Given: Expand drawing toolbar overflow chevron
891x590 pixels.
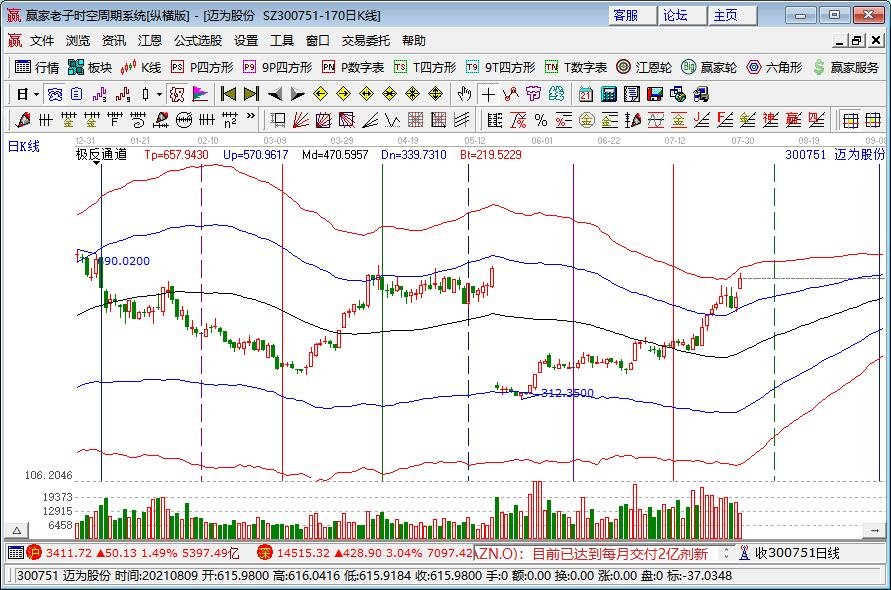Looking at the screenshot, I should [x=249, y=120].
